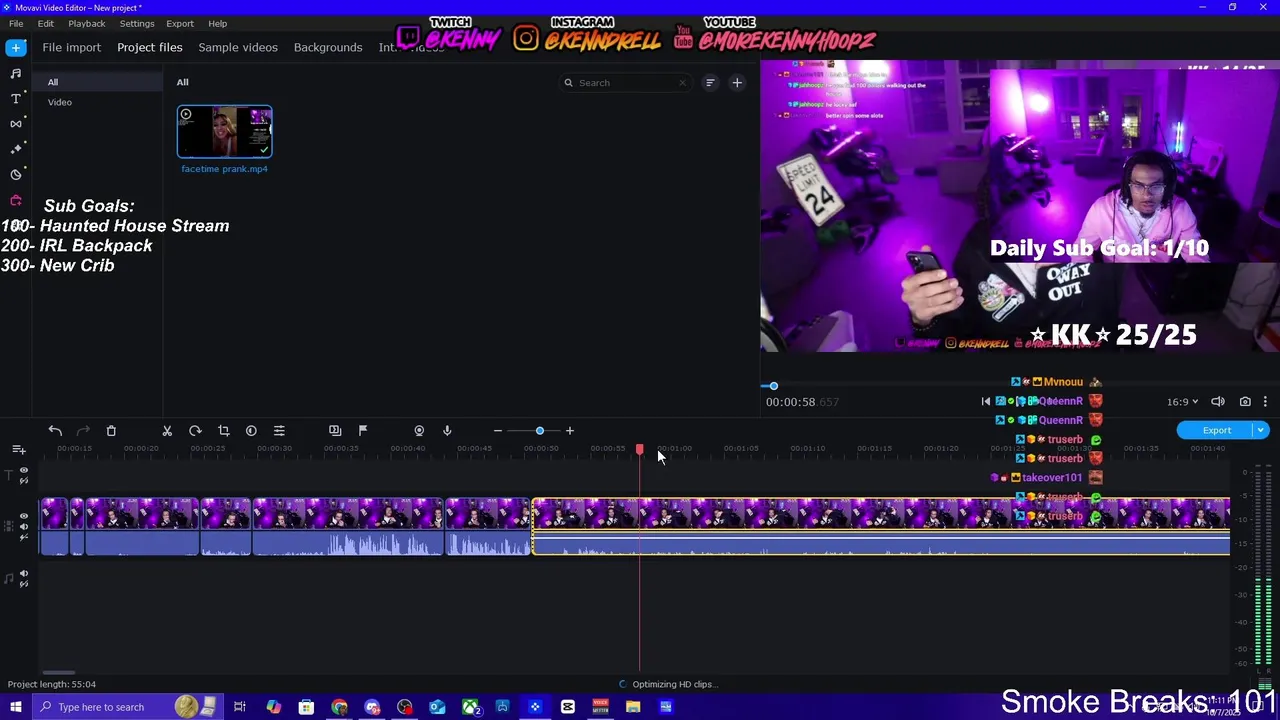Viewport: 1280px width, 720px height.
Task: Open File Explorer from taskbar
Action: tap(633, 707)
